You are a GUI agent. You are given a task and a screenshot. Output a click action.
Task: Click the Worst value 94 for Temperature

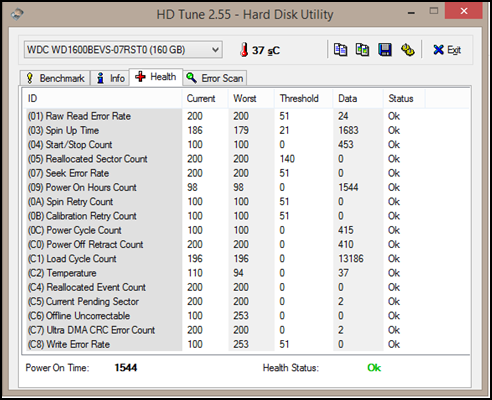tap(238, 273)
